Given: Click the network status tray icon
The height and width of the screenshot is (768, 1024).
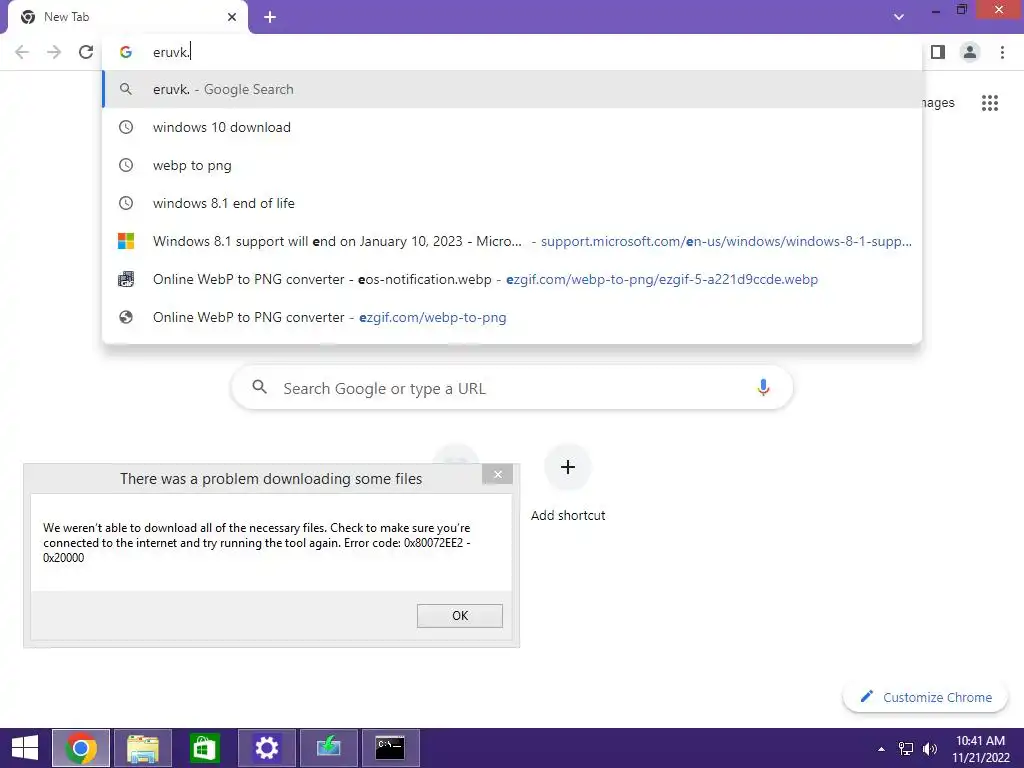Looking at the screenshot, I should tap(906, 749).
